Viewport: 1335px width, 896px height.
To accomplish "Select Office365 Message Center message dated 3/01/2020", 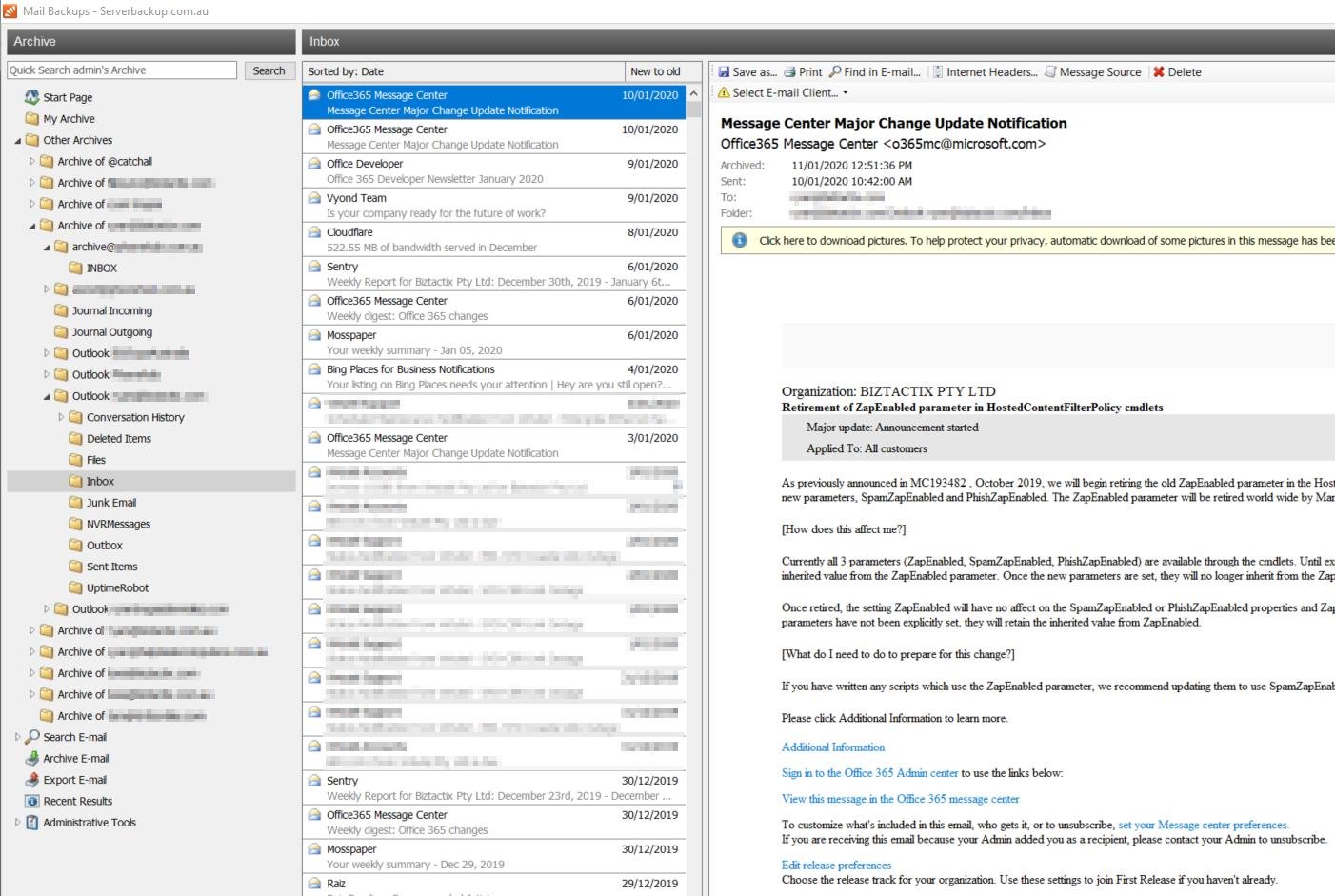I will (494, 446).
